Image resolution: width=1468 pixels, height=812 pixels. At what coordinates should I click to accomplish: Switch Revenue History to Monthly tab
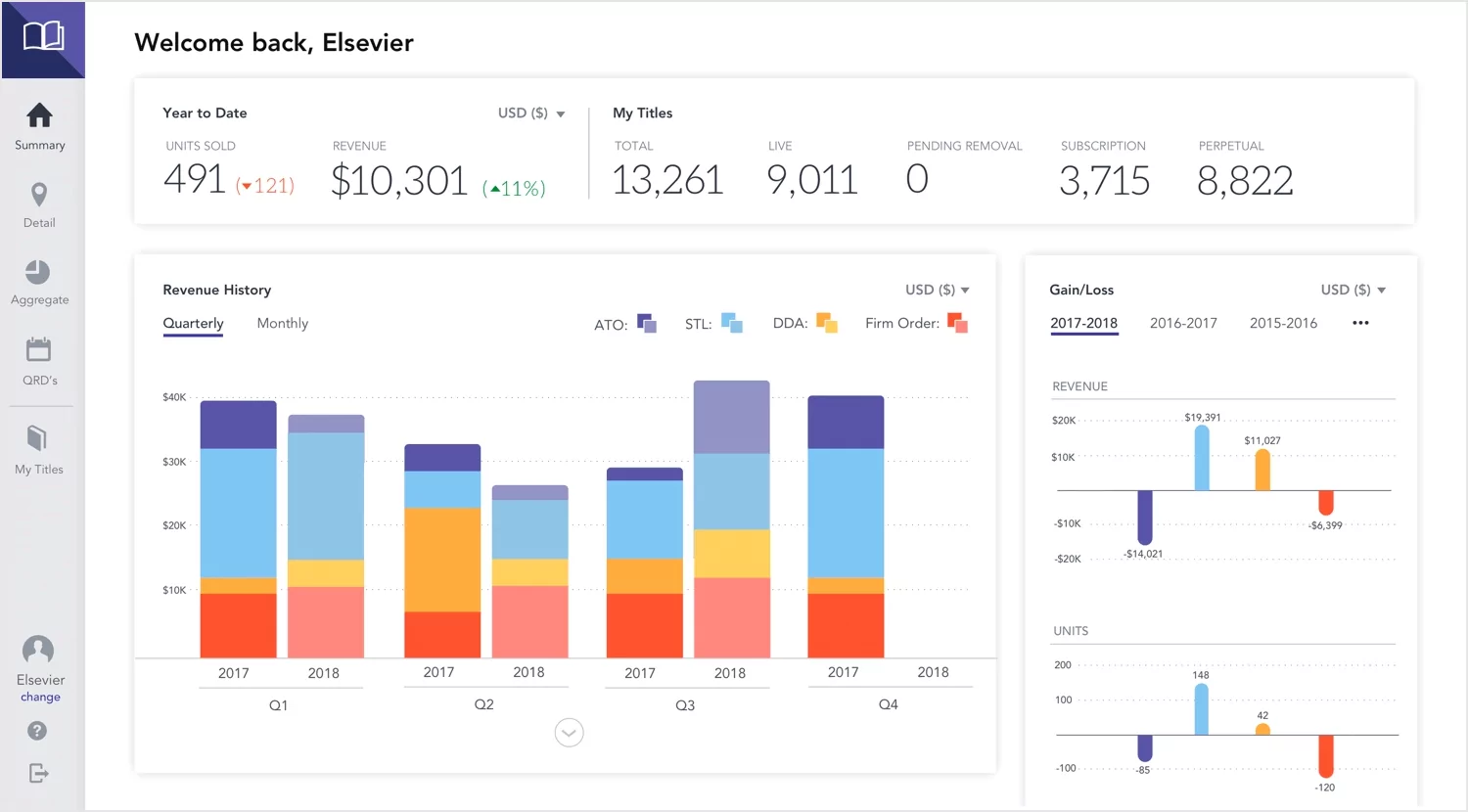(282, 323)
